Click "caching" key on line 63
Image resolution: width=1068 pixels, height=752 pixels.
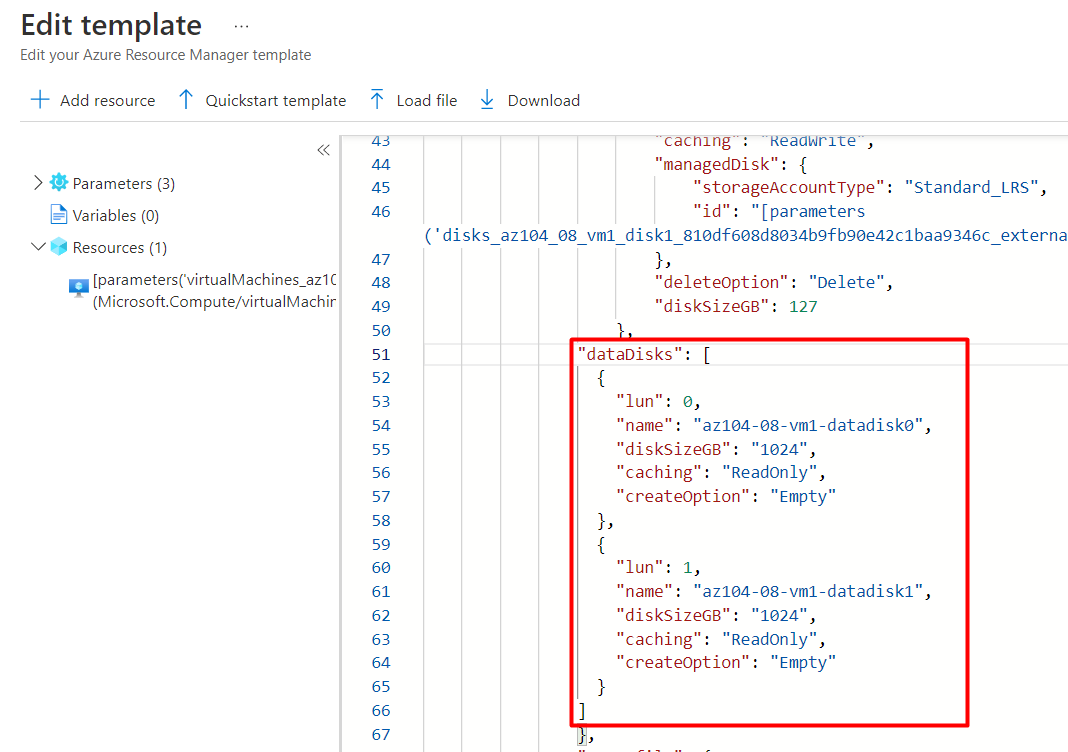coord(659,640)
